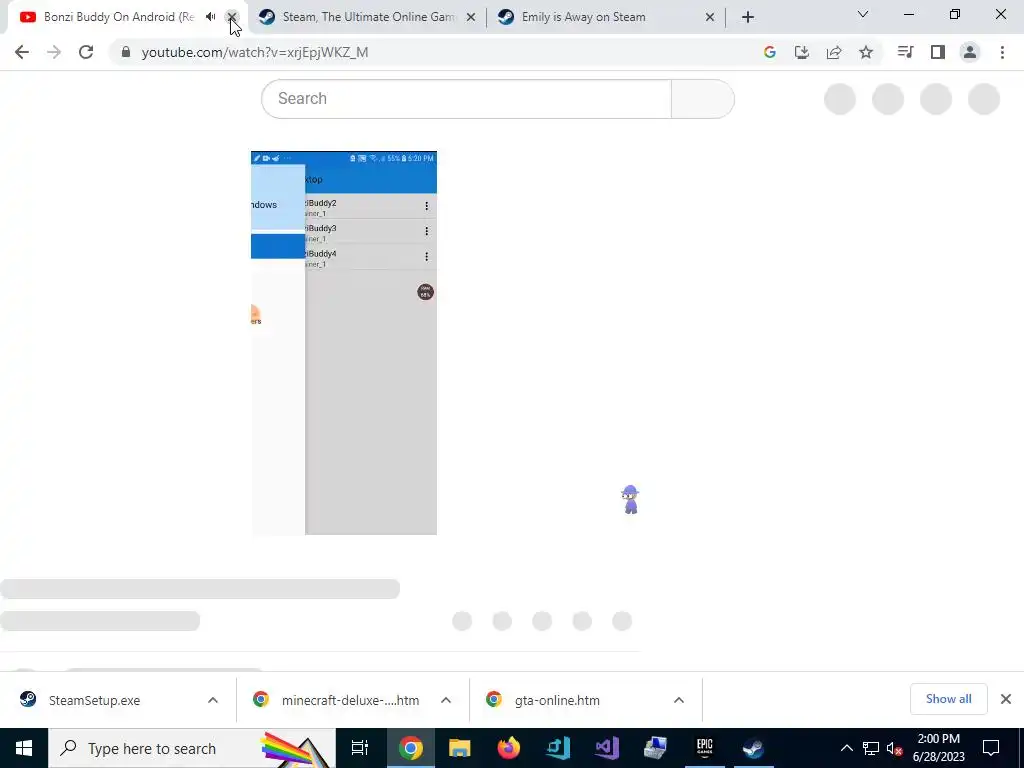
Task: Install app icon in address bar
Action: click(x=802, y=52)
